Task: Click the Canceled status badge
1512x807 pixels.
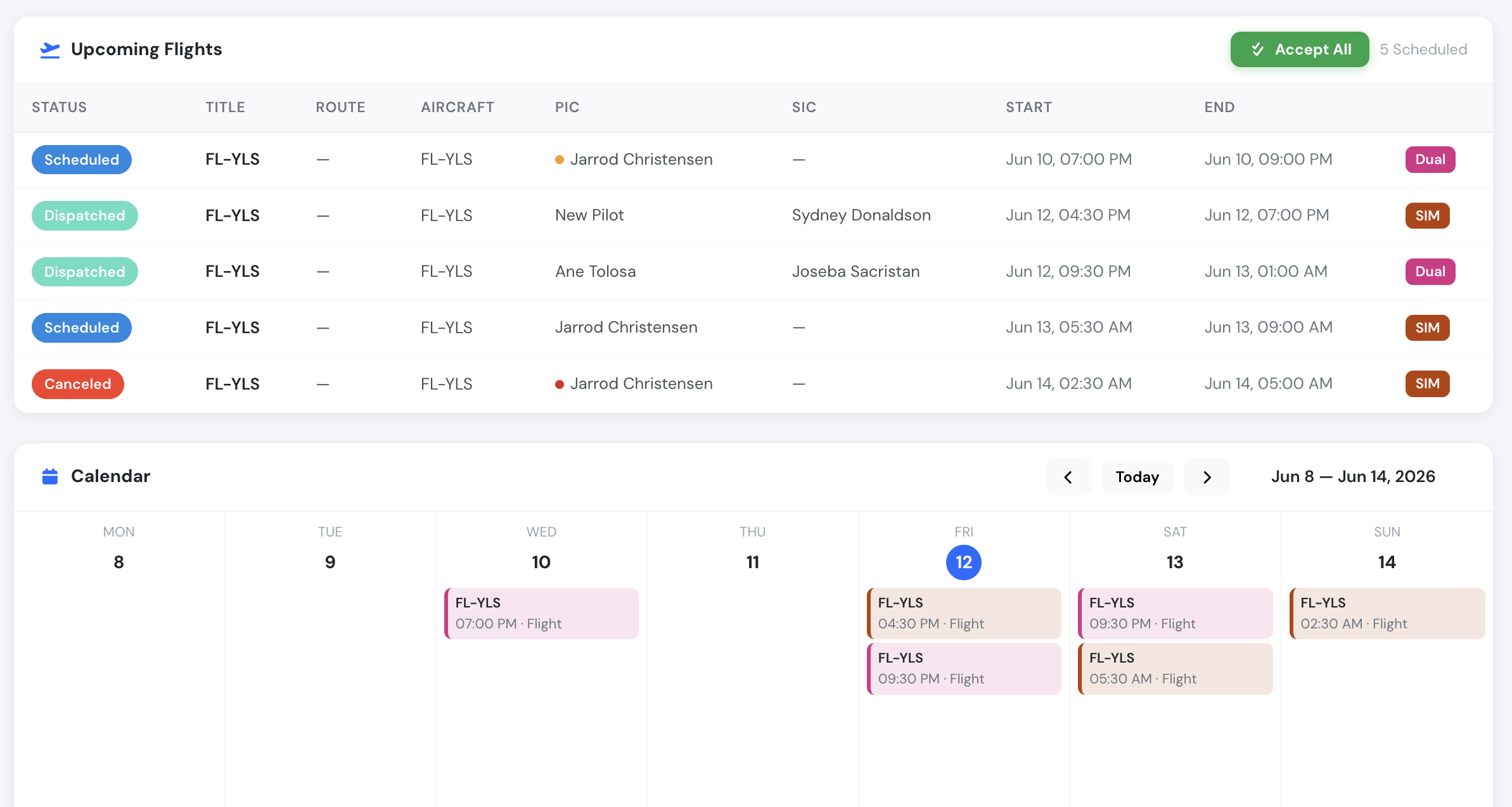Action: (78, 384)
